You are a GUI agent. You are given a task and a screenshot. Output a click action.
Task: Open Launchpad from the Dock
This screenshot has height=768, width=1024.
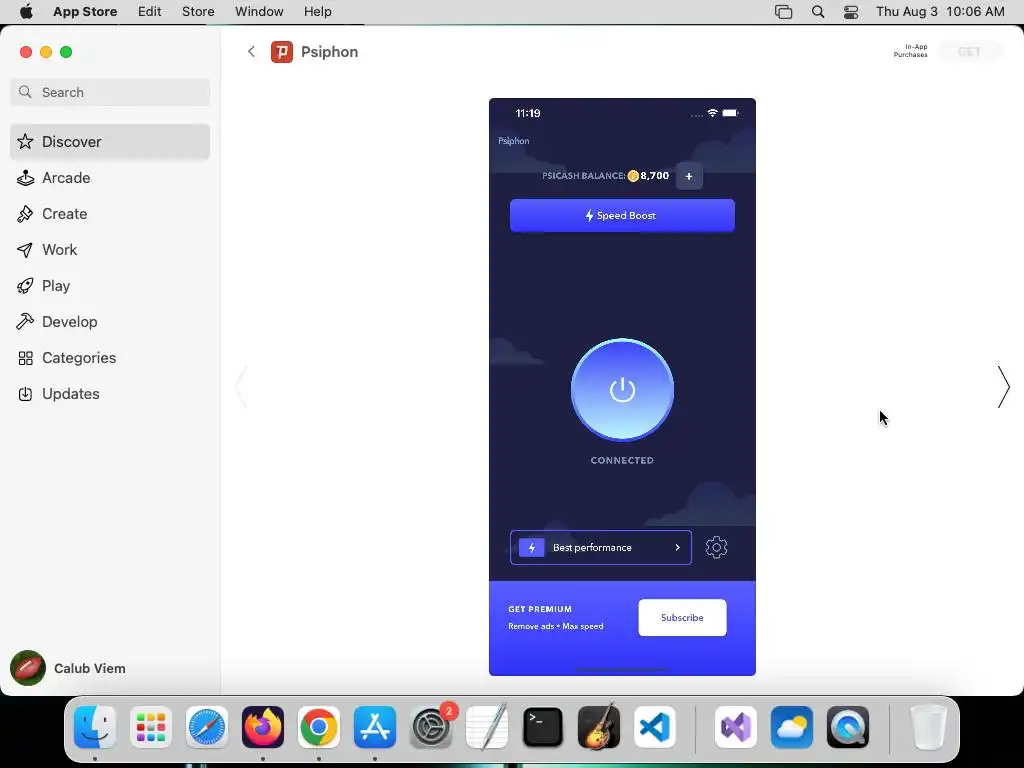[151, 727]
